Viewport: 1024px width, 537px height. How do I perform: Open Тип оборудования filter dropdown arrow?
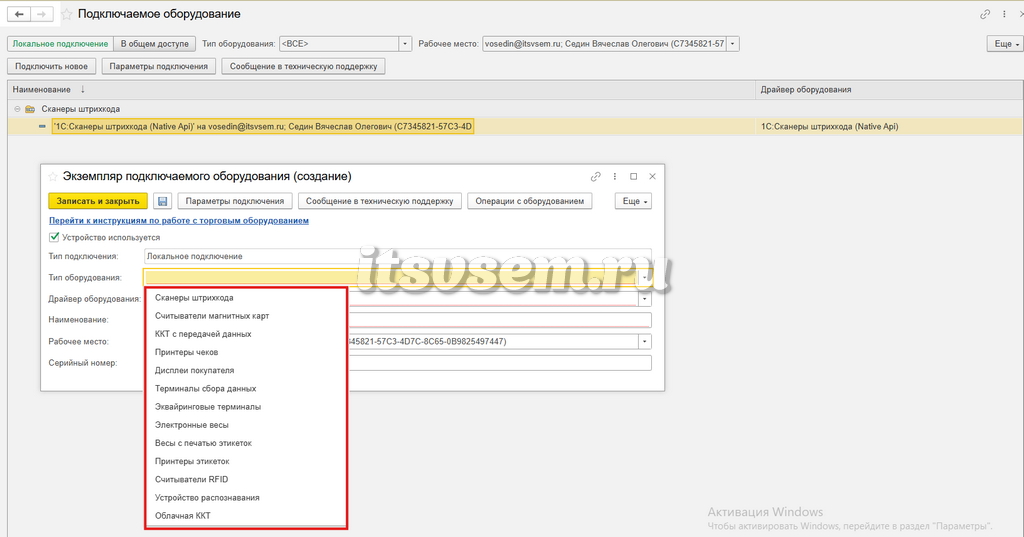click(x=405, y=44)
